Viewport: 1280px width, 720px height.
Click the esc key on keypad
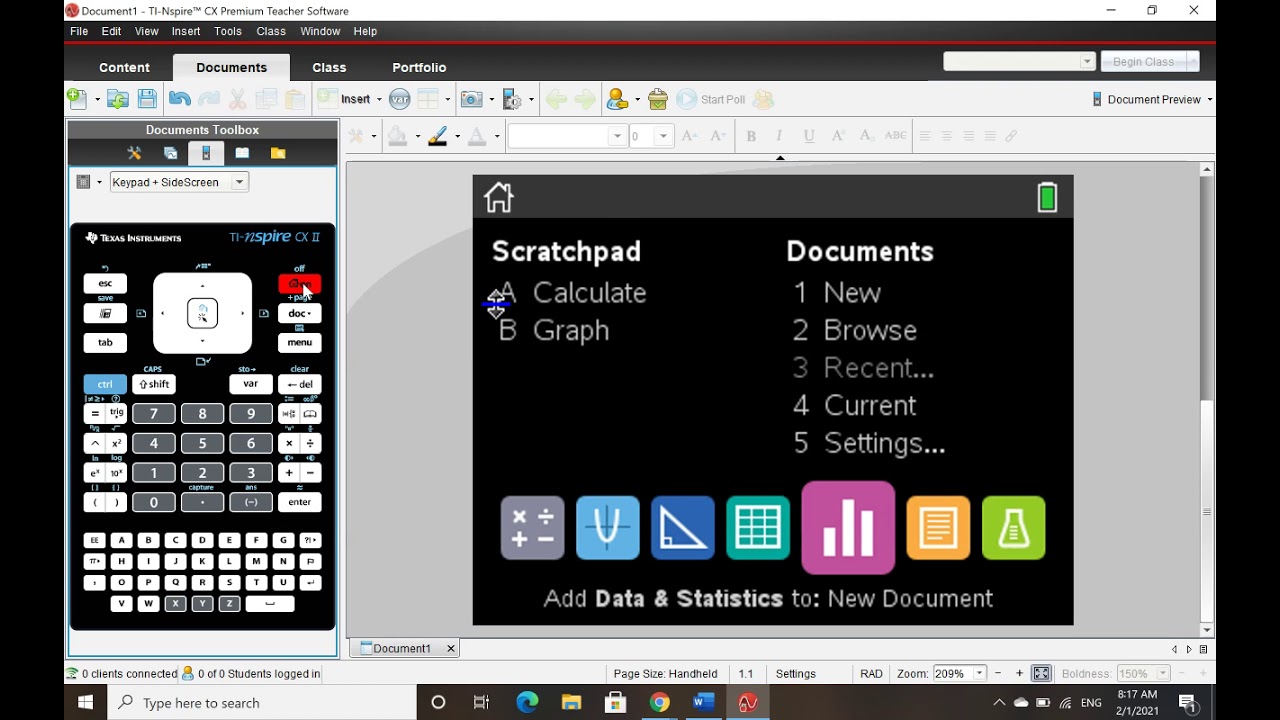tap(105, 284)
